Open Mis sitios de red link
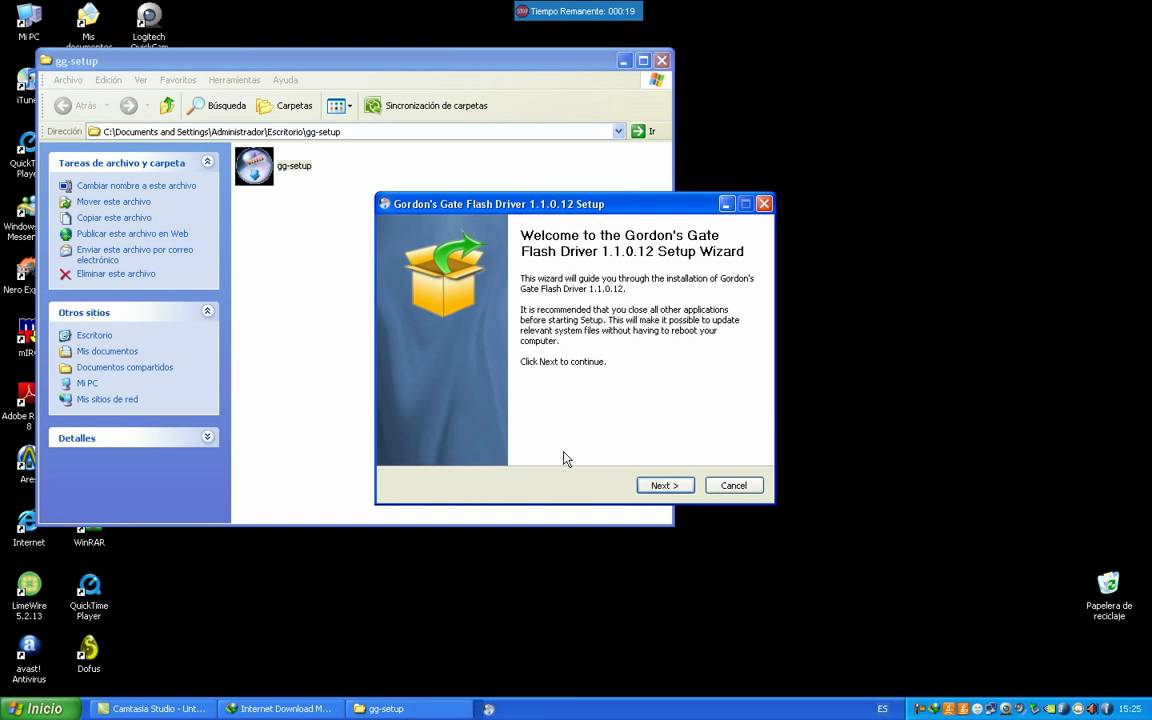 click(107, 400)
